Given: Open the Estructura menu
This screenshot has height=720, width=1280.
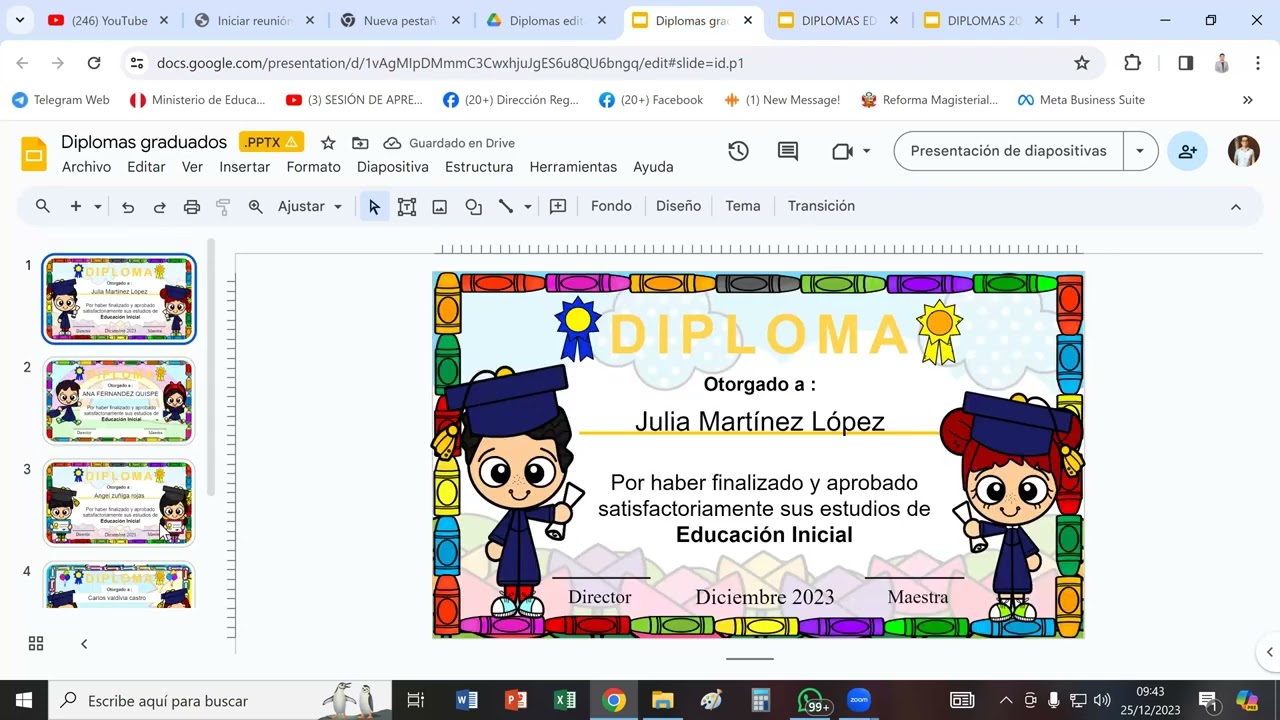Looking at the screenshot, I should point(479,167).
